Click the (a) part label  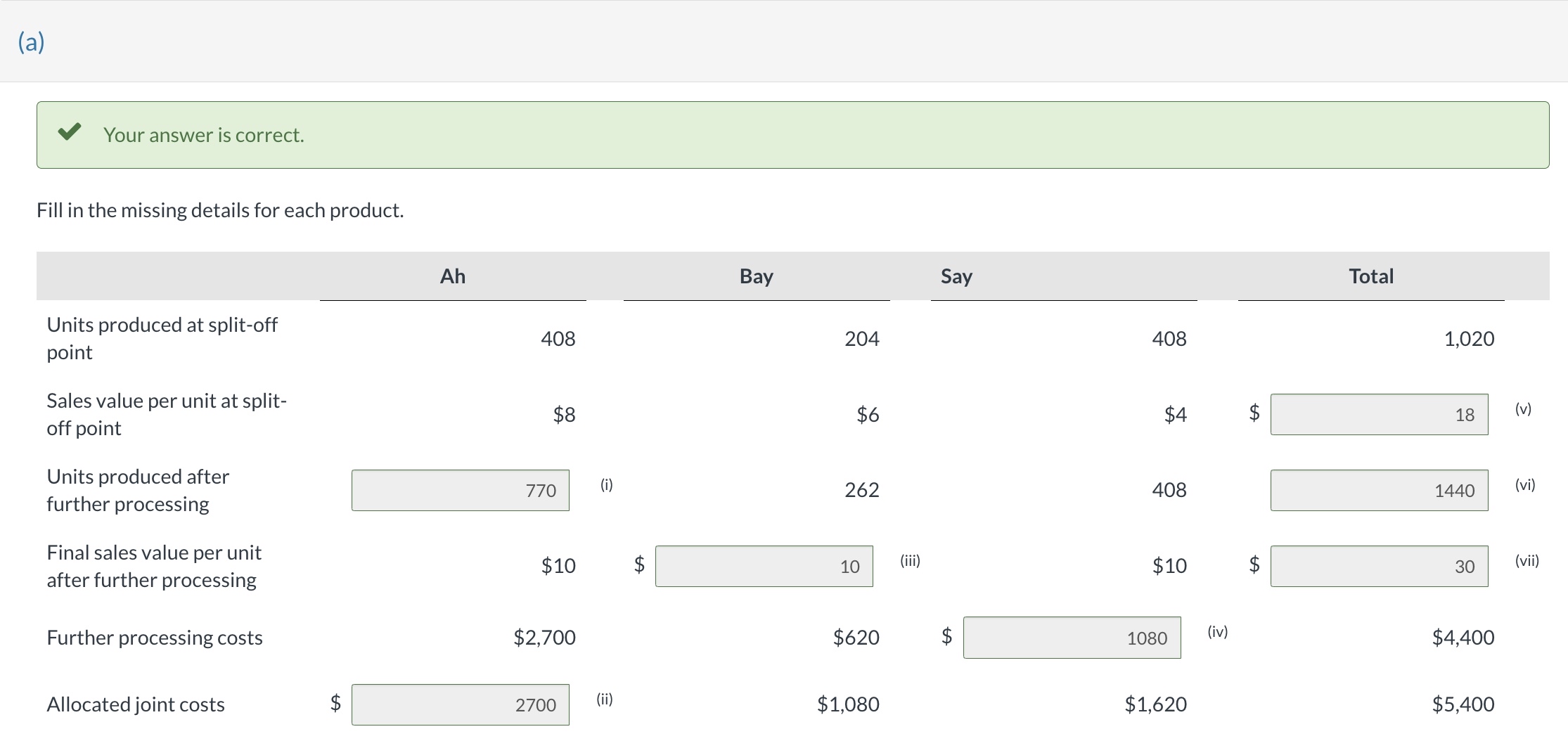pyautogui.click(x=31, y=42)
